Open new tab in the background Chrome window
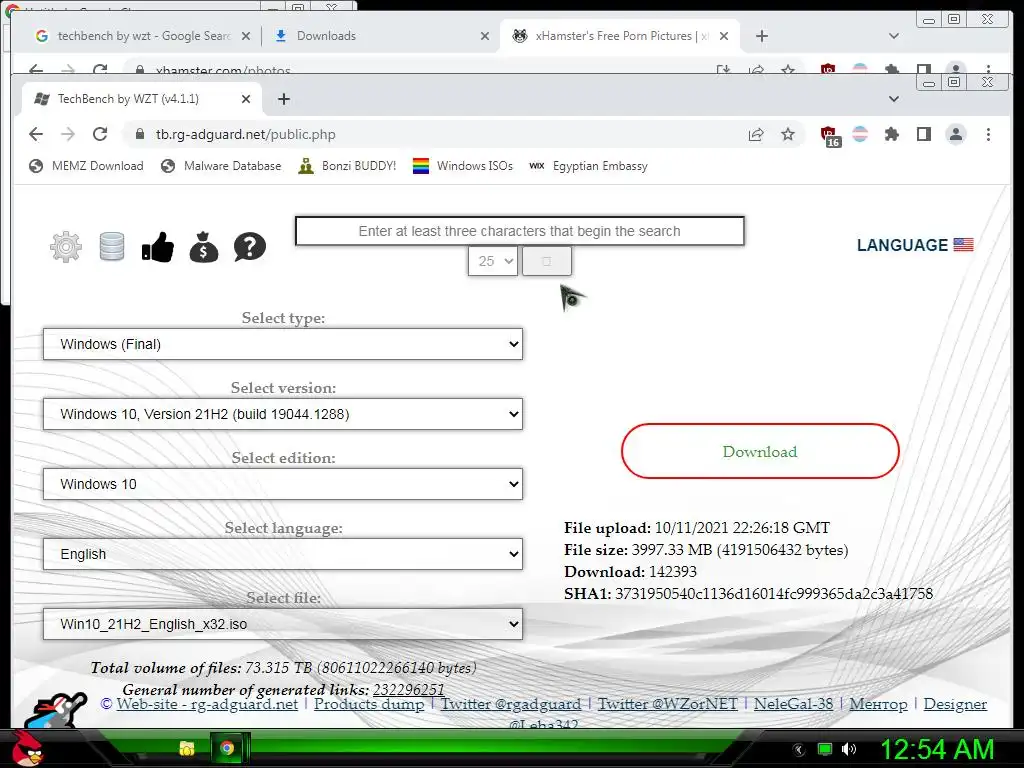 point(761,36)
